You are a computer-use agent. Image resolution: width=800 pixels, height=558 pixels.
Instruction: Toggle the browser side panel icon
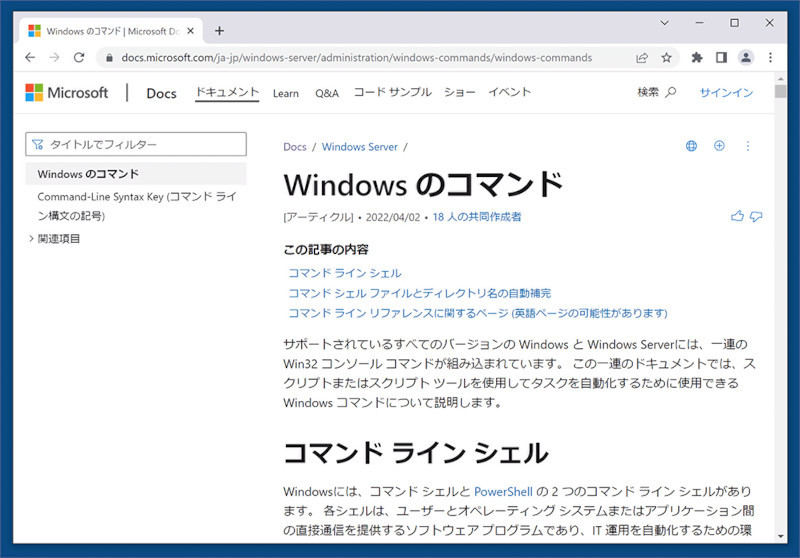point(721,58)
